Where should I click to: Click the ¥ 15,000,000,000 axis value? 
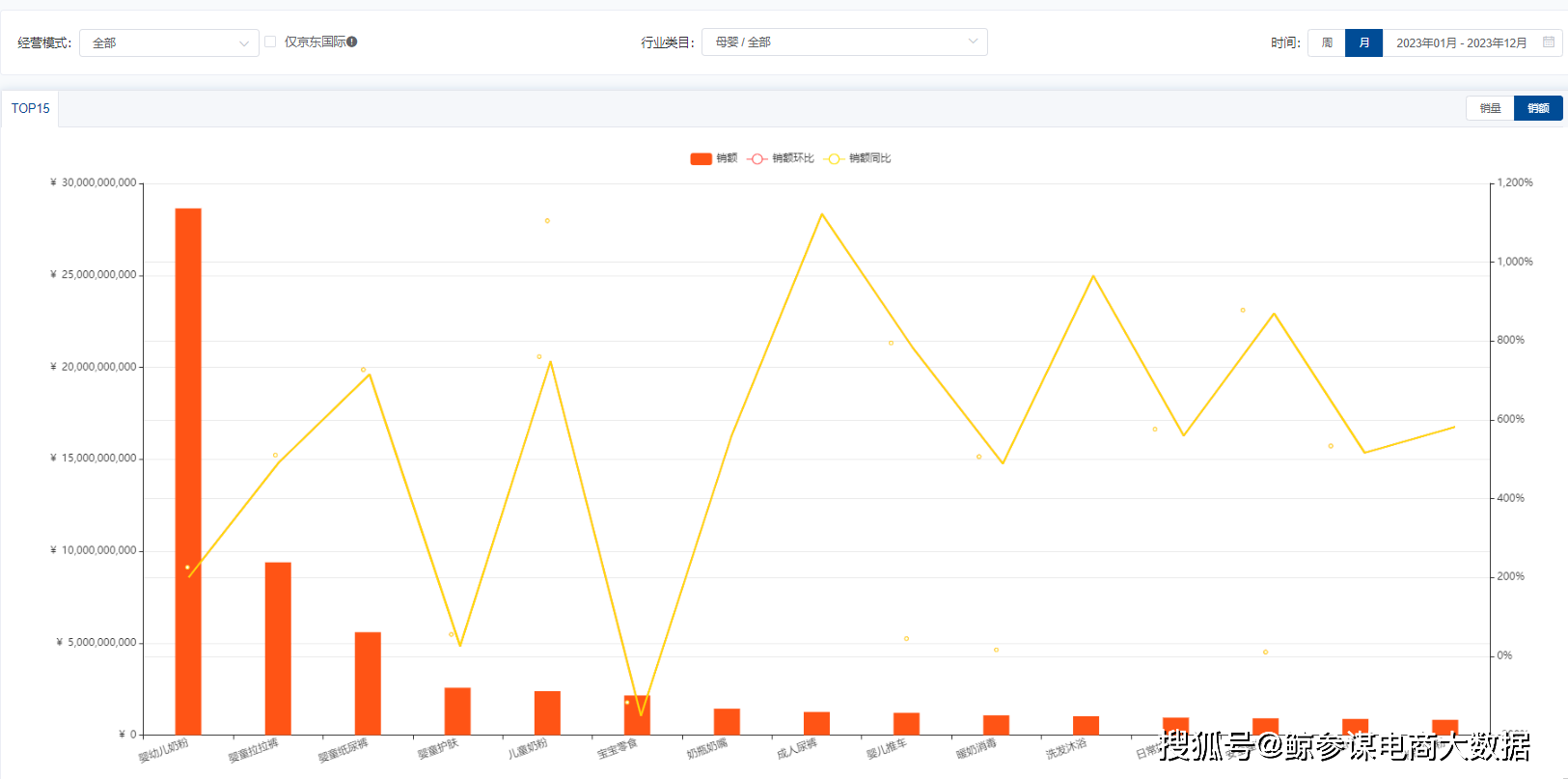(x=94, y=458)
